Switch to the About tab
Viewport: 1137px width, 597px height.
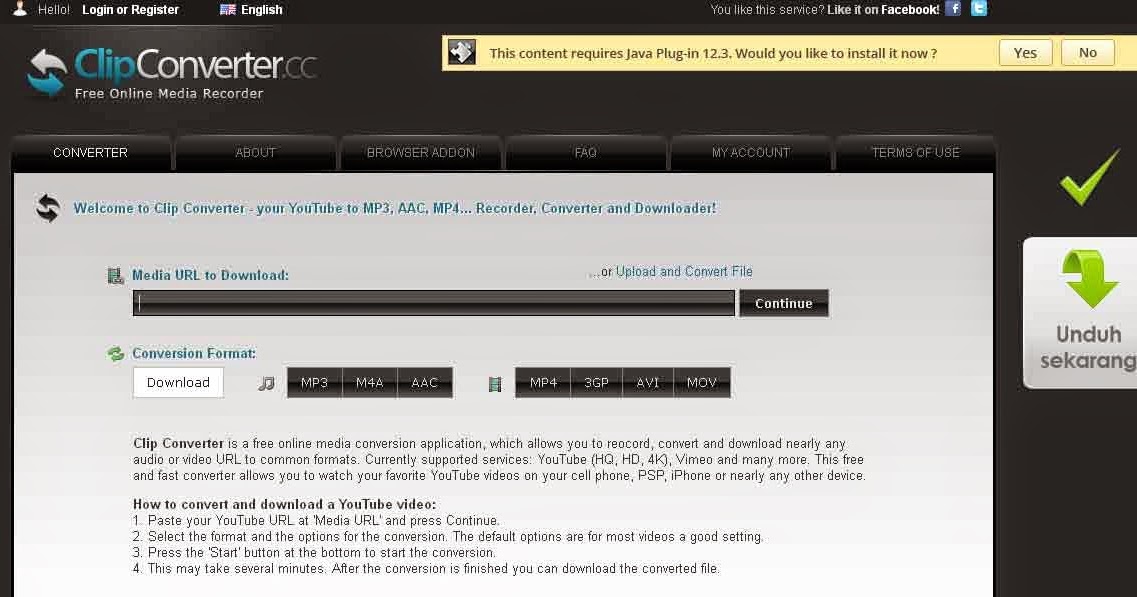click(255, 153)
